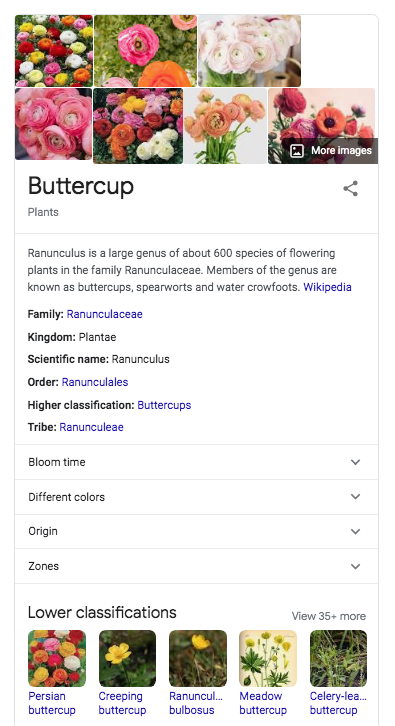
Task: Click View 35+ more classifications
Action: 329,616
